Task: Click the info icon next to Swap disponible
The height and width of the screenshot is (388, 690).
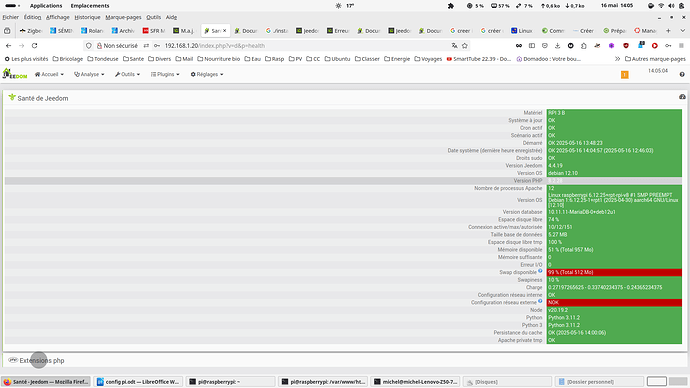Action: coord(540,271)
